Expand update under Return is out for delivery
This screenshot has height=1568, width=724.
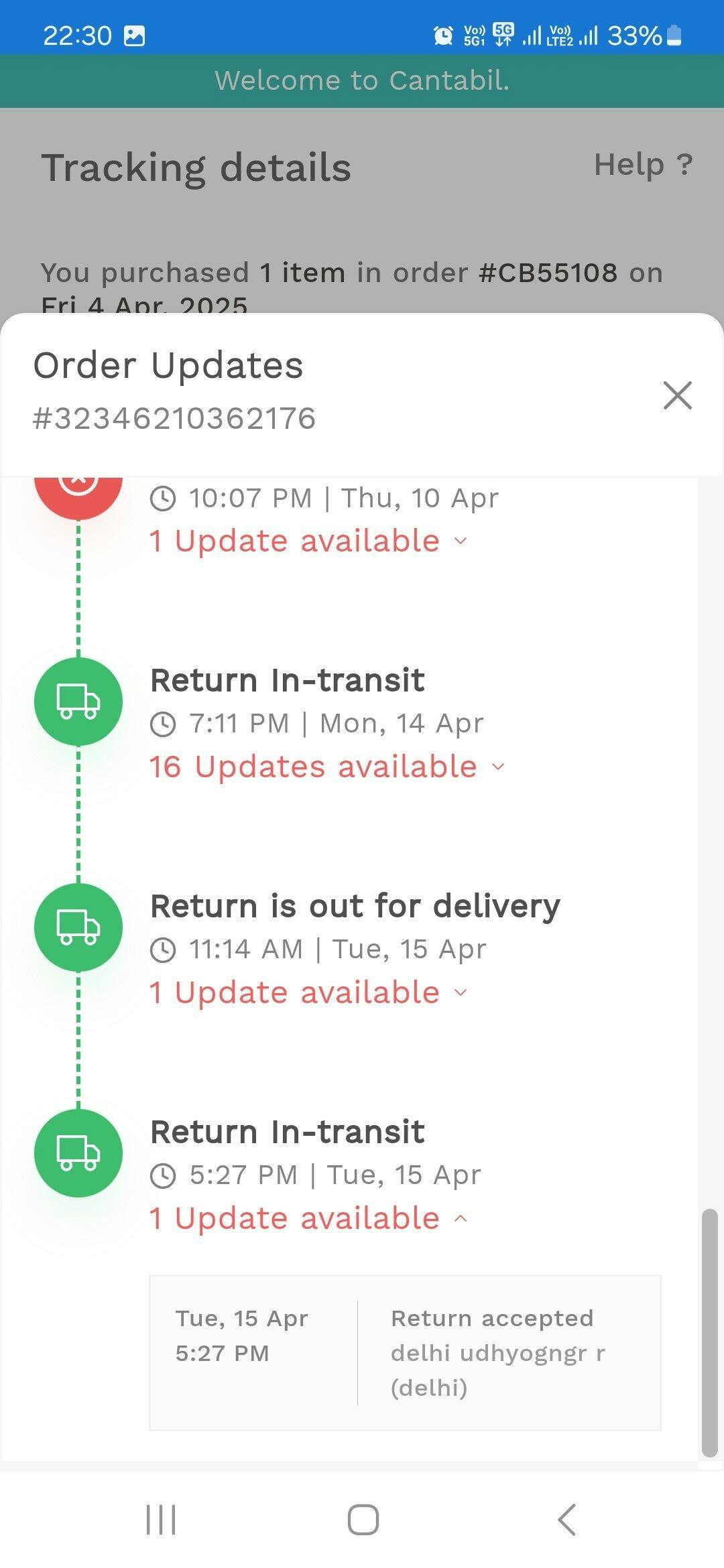click(308, 992)
